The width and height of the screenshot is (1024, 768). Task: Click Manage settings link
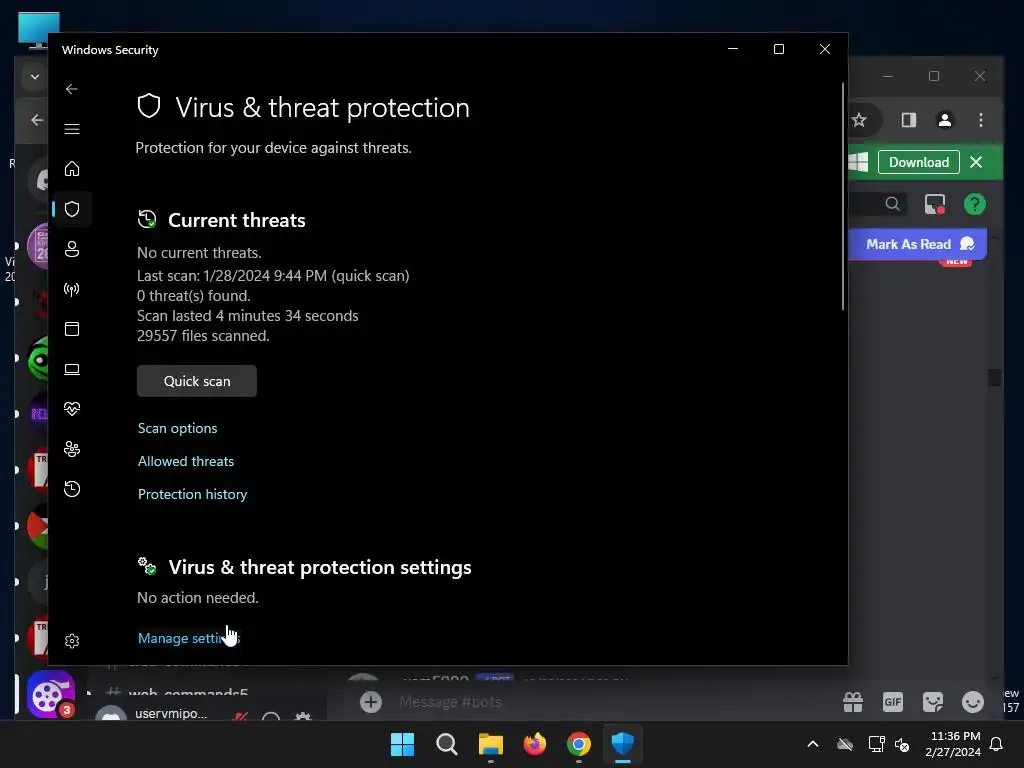[189, 638]
